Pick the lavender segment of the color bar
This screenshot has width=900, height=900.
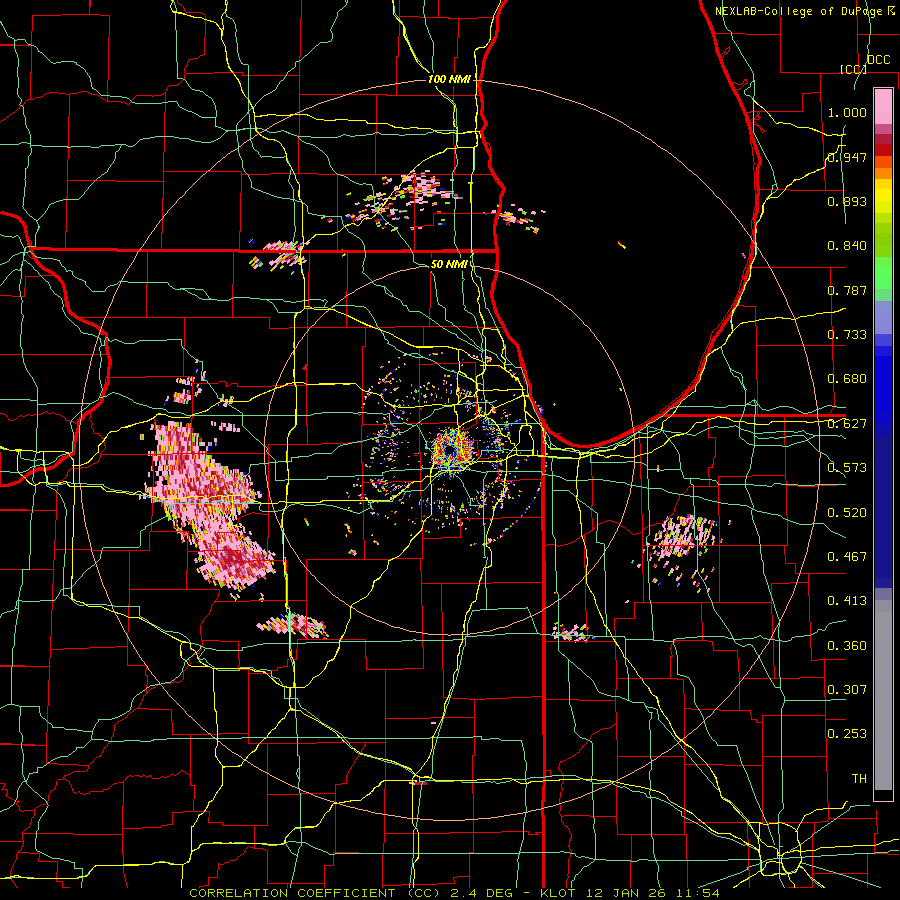[x=883, y=317]
